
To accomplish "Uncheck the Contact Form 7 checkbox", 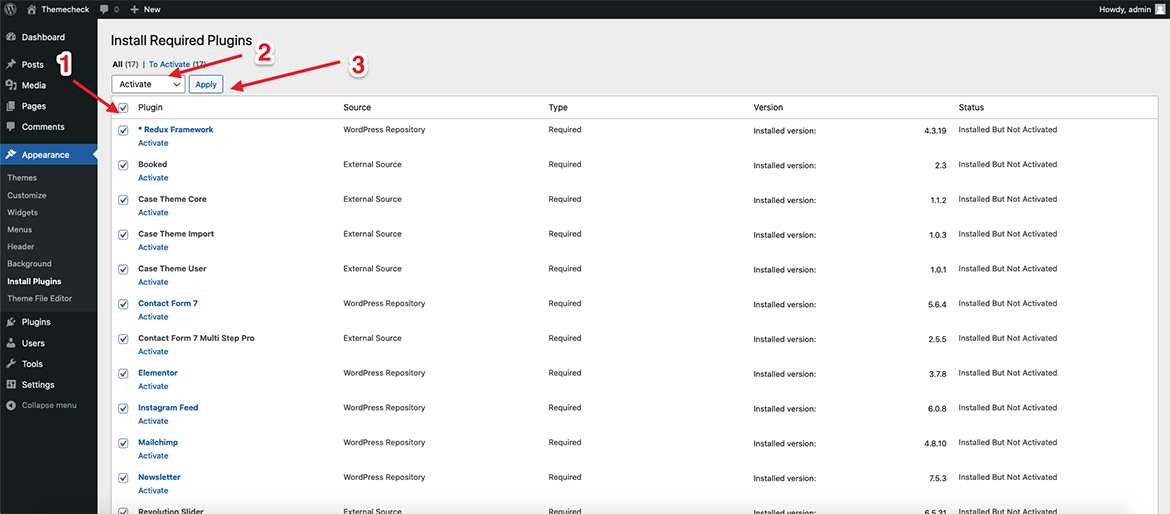I will point(124,304).
